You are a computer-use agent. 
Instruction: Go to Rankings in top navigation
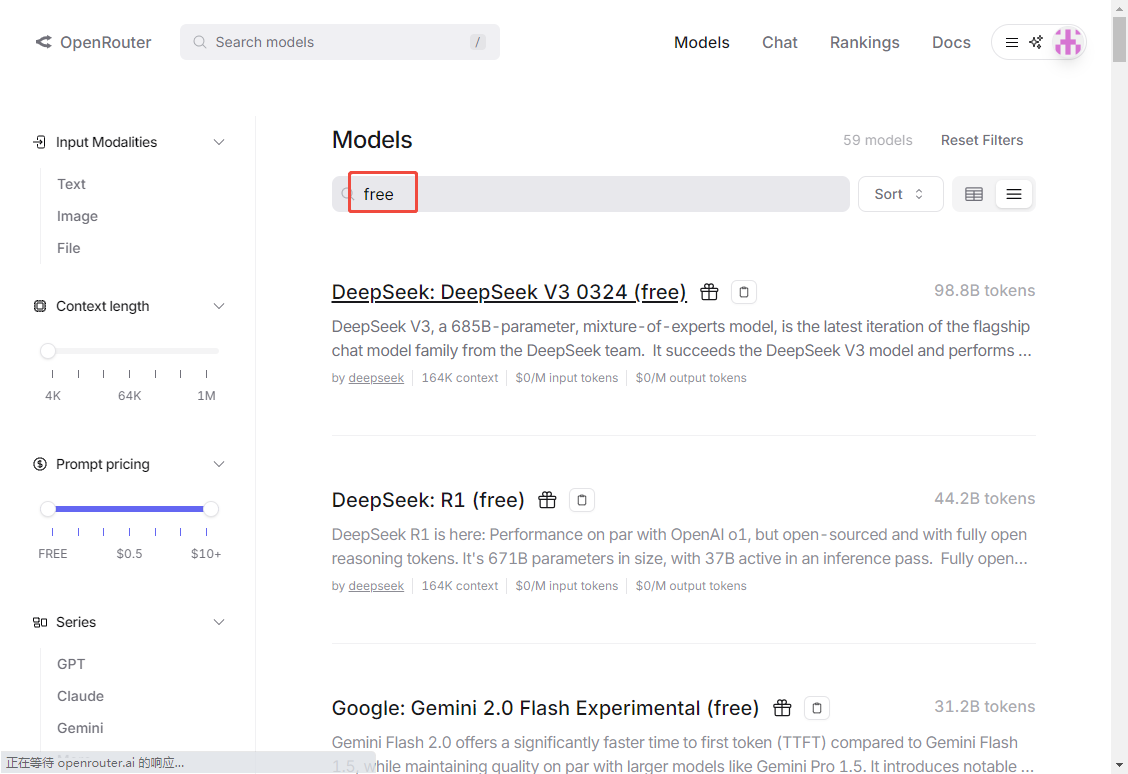864,42
